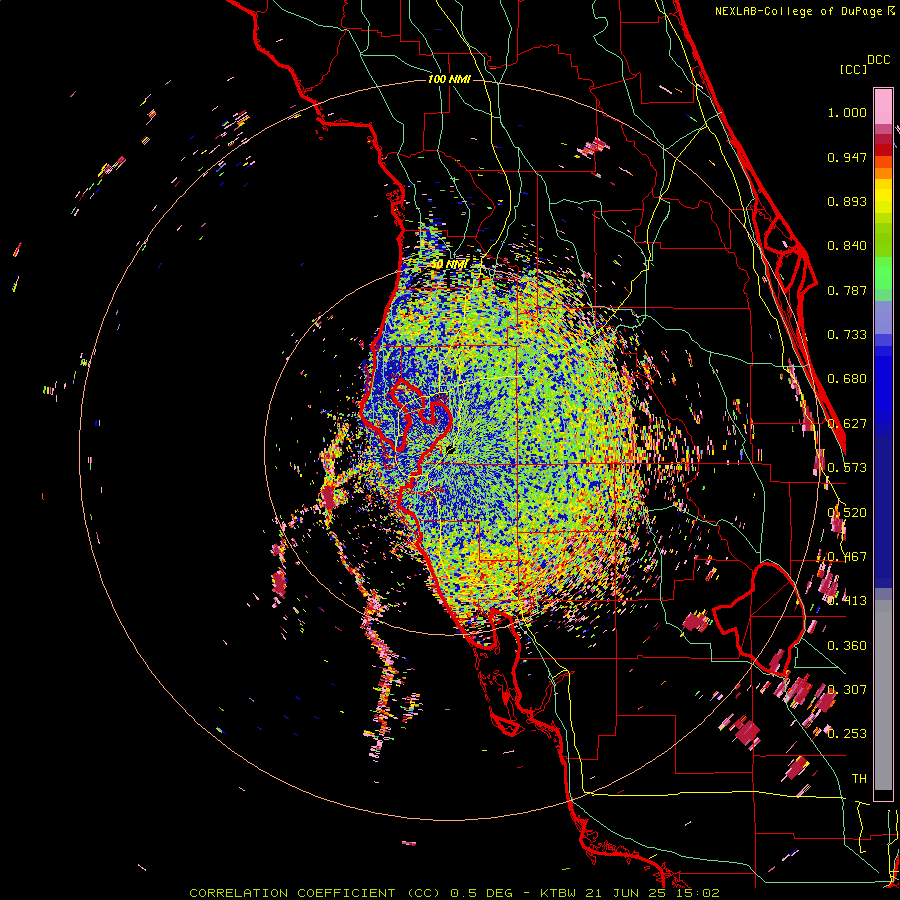Pick the light pink color bar top segment

883,106
